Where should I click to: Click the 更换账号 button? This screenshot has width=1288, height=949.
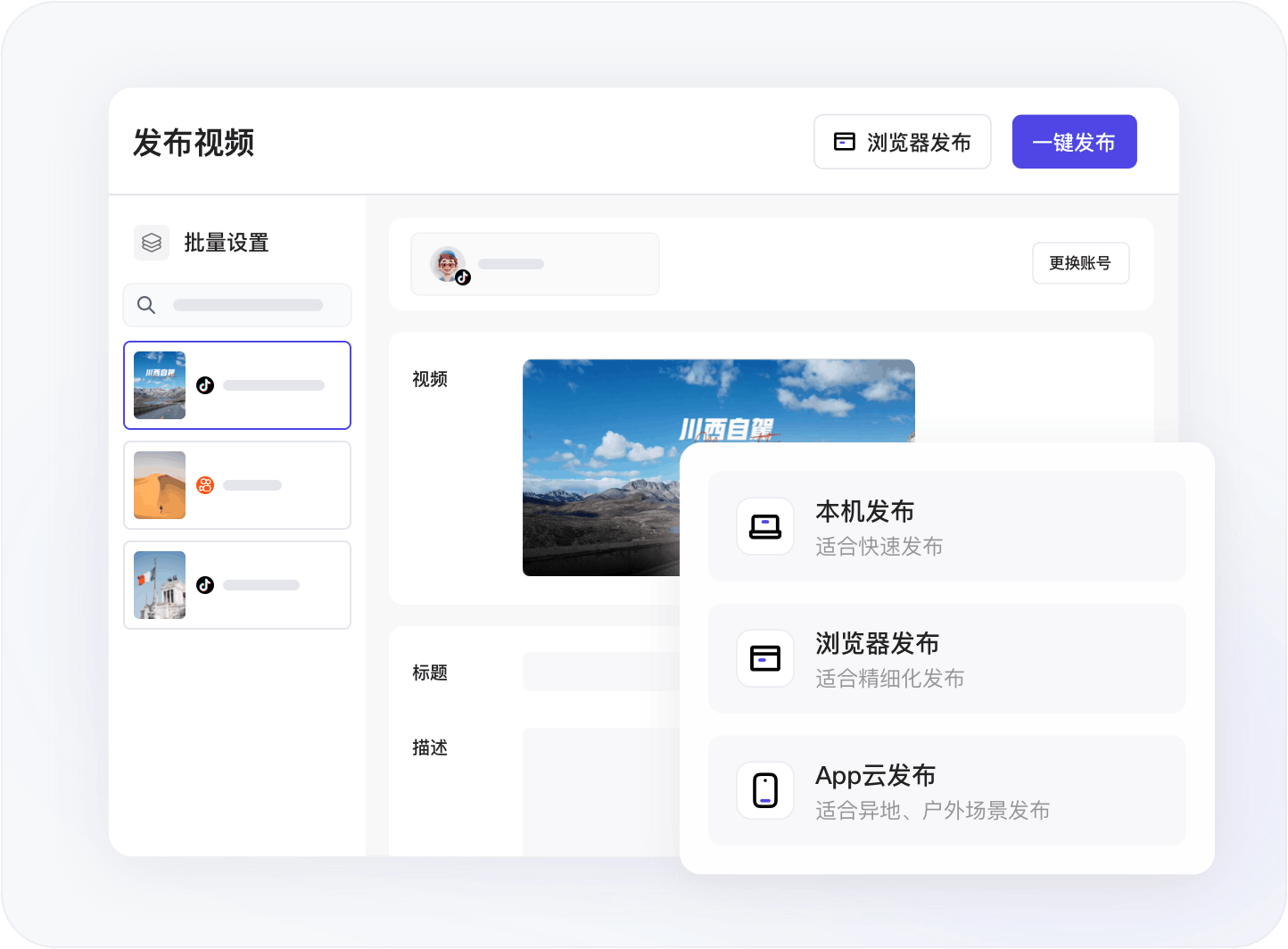(1080, 263)
